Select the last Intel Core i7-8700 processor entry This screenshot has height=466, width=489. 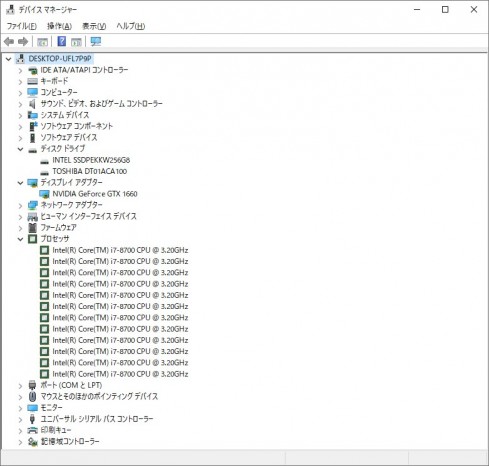coord(120,374)
